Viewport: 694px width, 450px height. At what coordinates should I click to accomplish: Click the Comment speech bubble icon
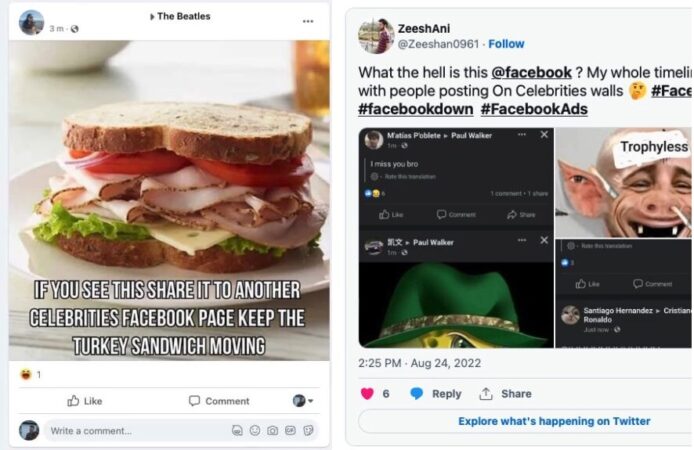pos(194,401)
